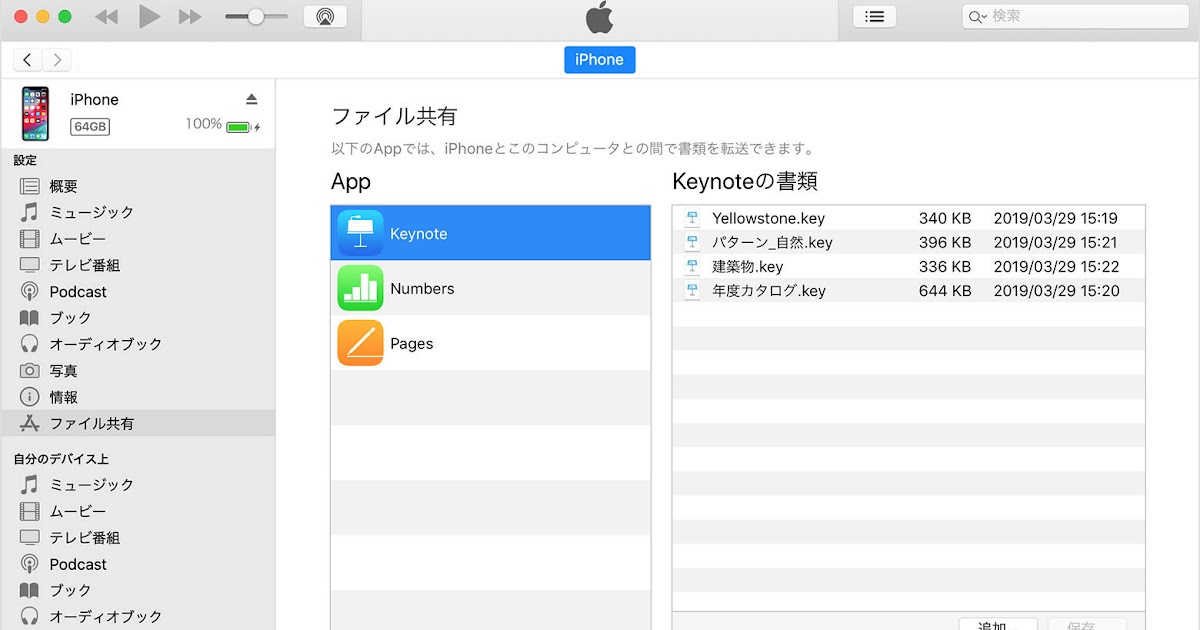Click the iPhone device thumbnail
1200x630 pixels.
pos(36,113)
